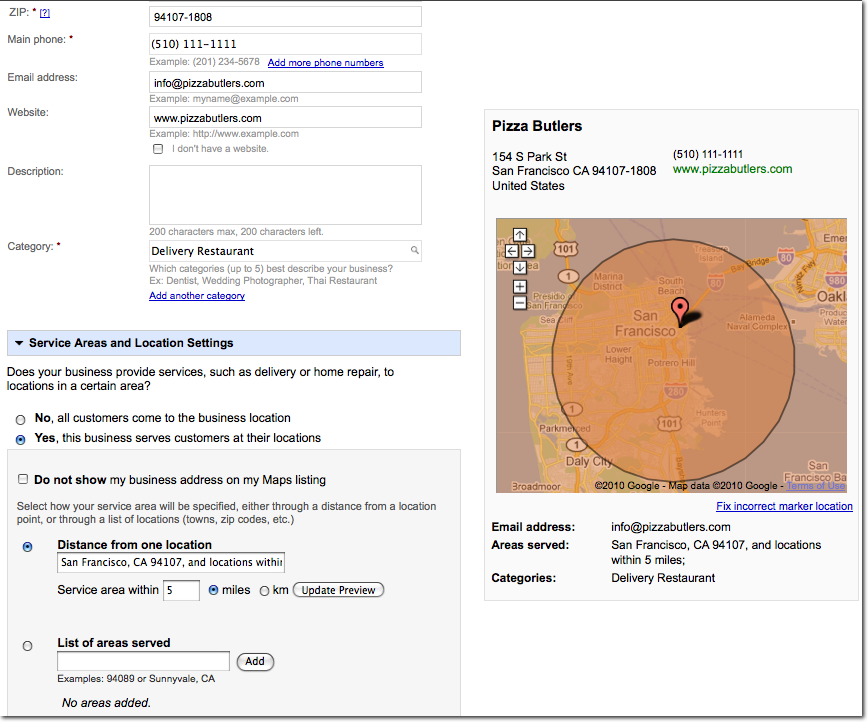Select 'No, all customers come to business location'

click(20, 420)
